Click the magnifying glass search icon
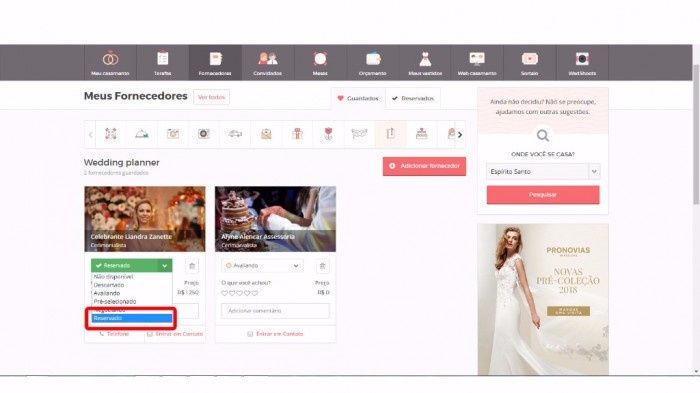Image resolution: width=700 pixels, height=393 pixels. pyautogui.click(x=543, y=135)
